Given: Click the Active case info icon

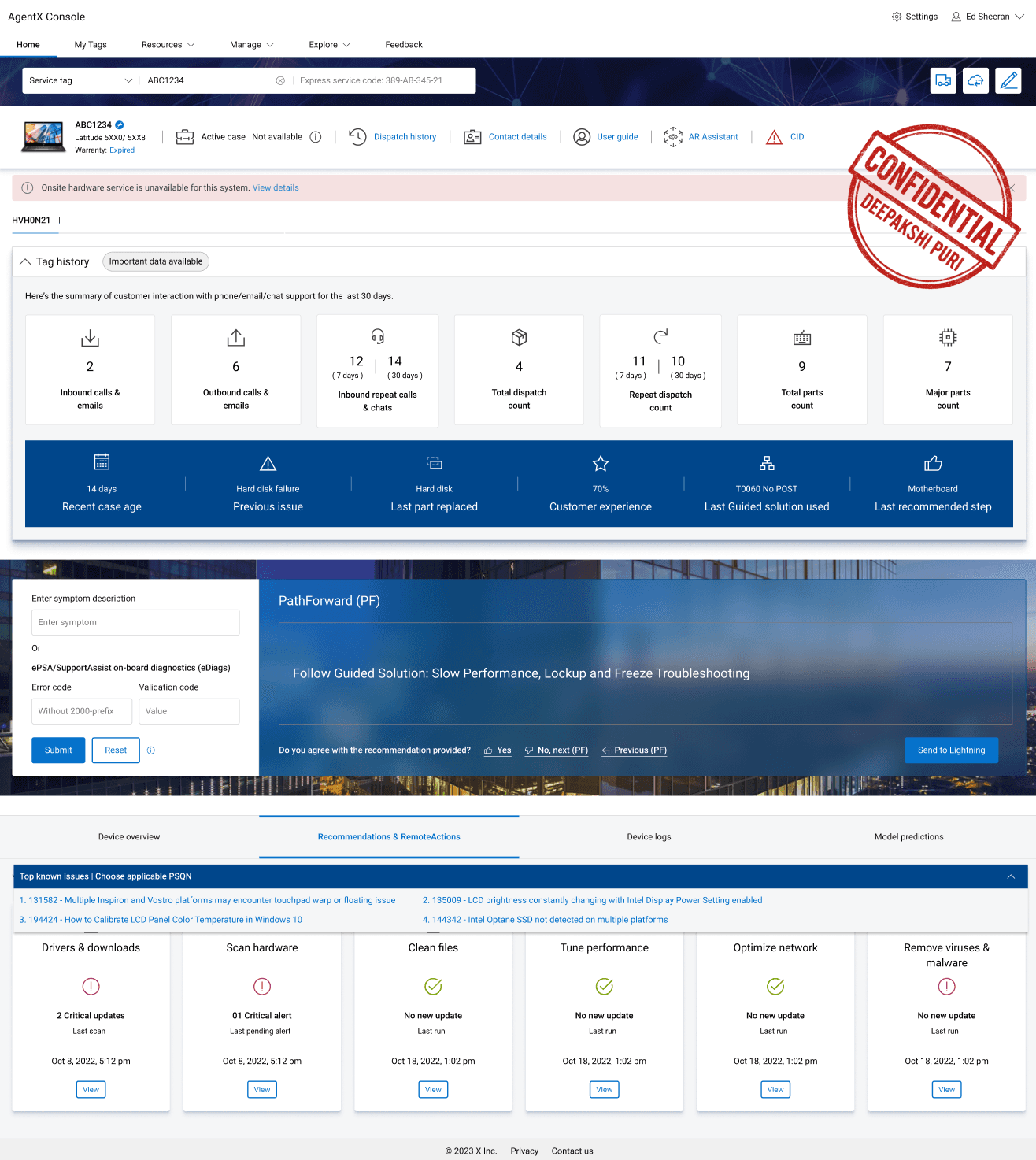Looking at the screenshot, I should (316, 137).
